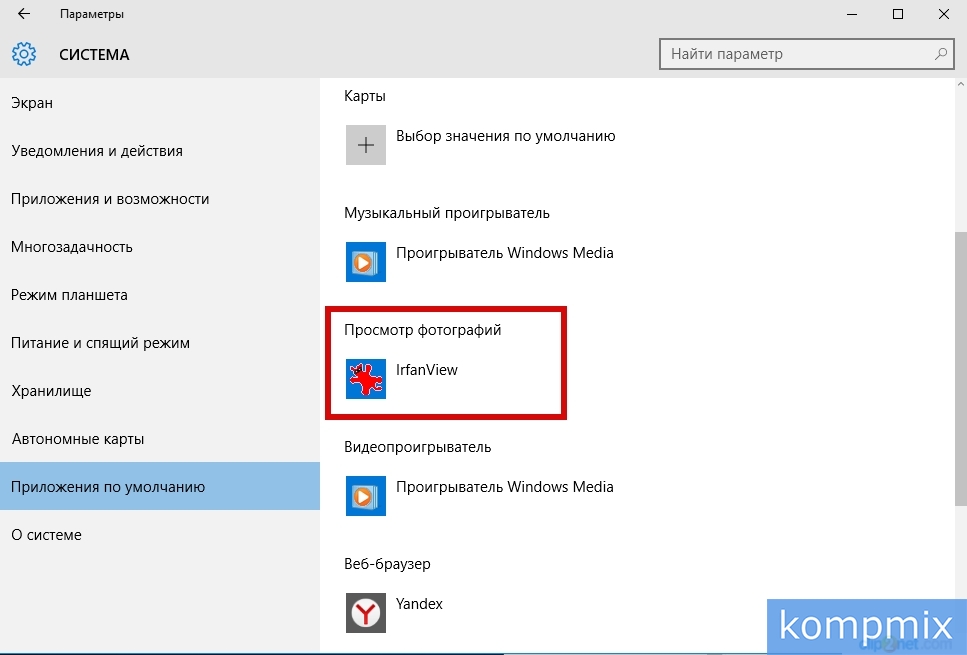The height and width of the screenshot is (655, 967).
Task: Open О системе section
Action: [160, 535]
